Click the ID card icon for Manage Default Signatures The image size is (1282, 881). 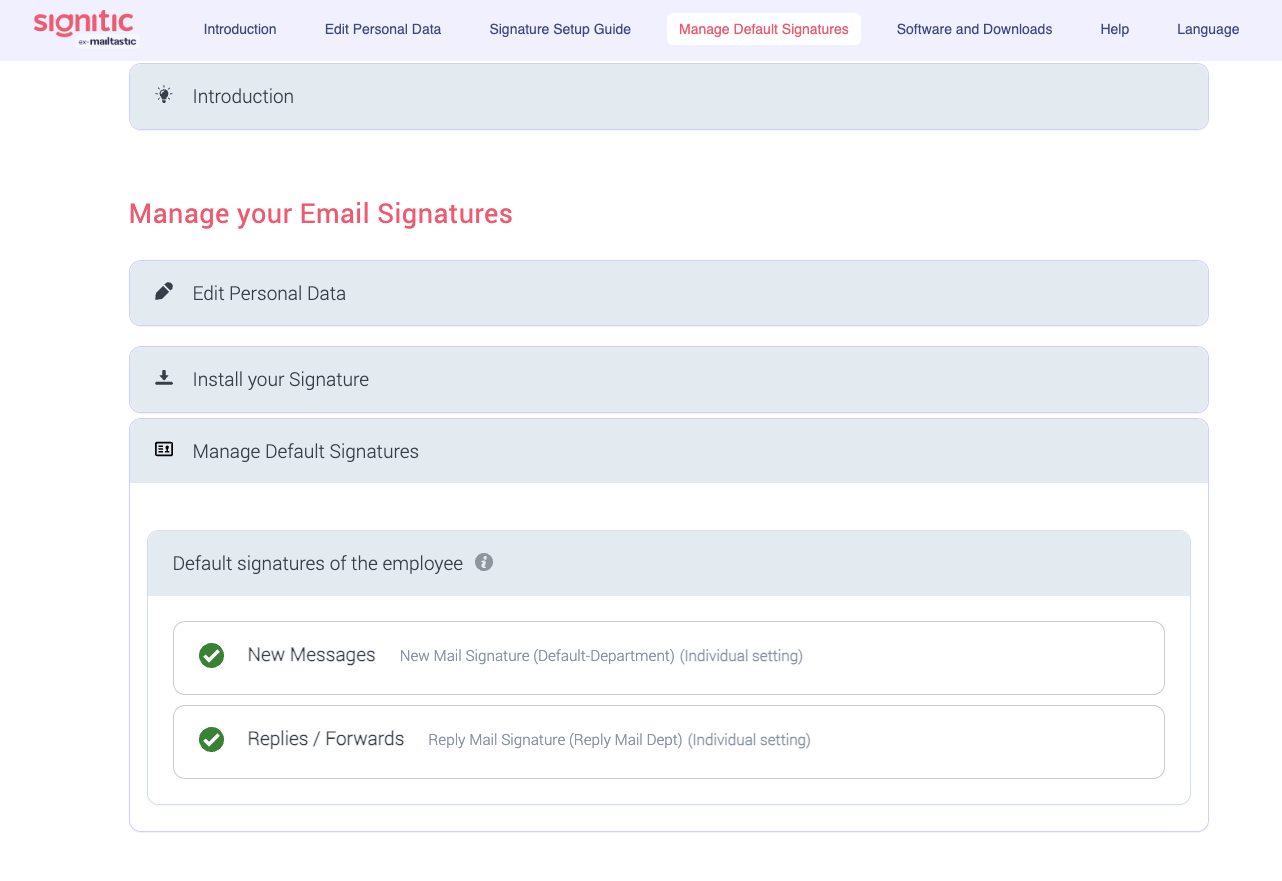pos(164,450)
